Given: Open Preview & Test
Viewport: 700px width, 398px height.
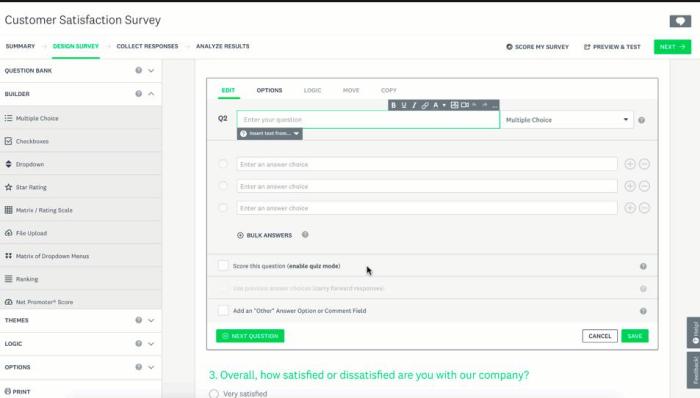Looking at the screenshot, I should (612, 47).
